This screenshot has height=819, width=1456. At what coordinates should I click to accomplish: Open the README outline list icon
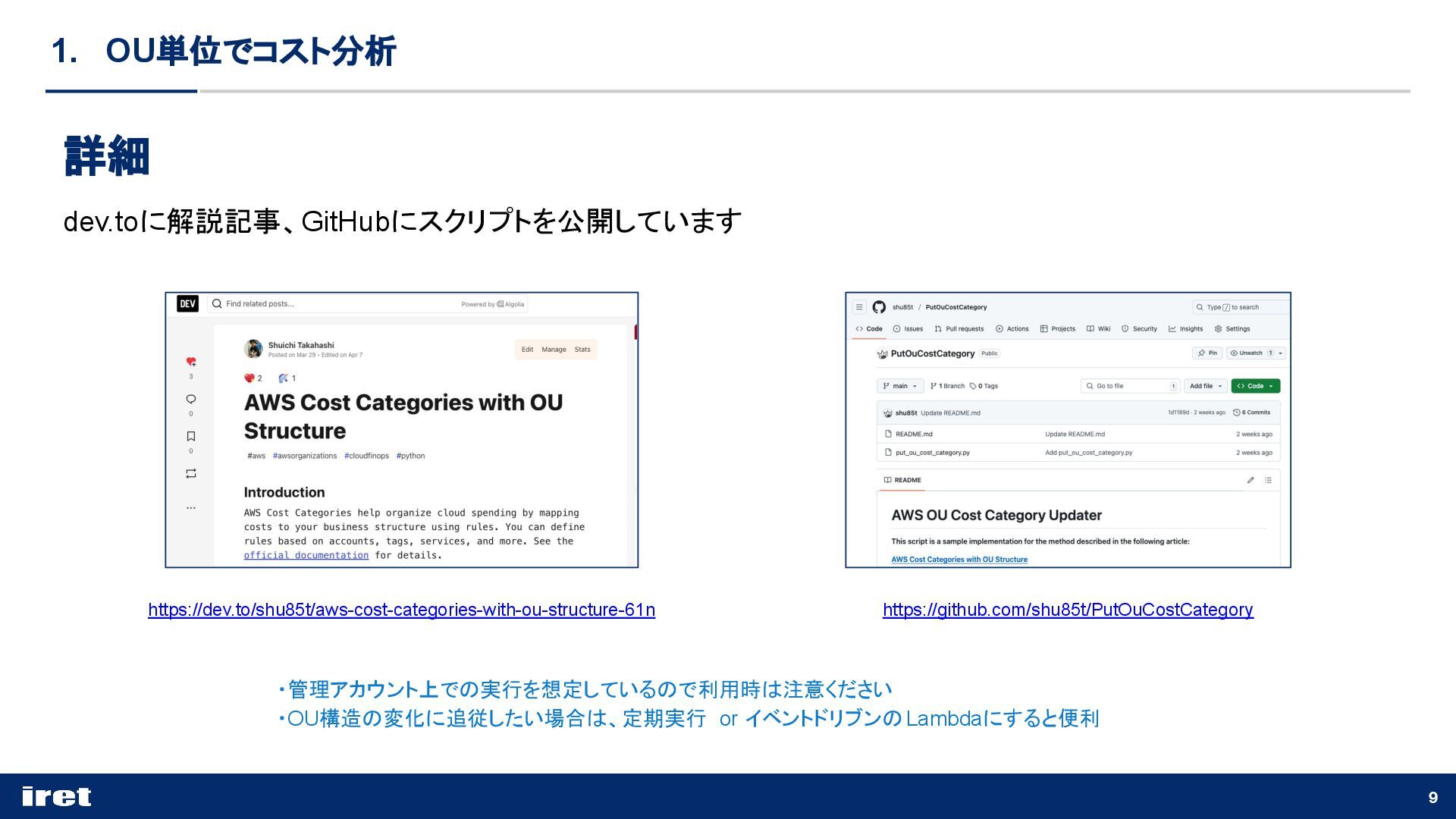click(x=1268, y=480)
